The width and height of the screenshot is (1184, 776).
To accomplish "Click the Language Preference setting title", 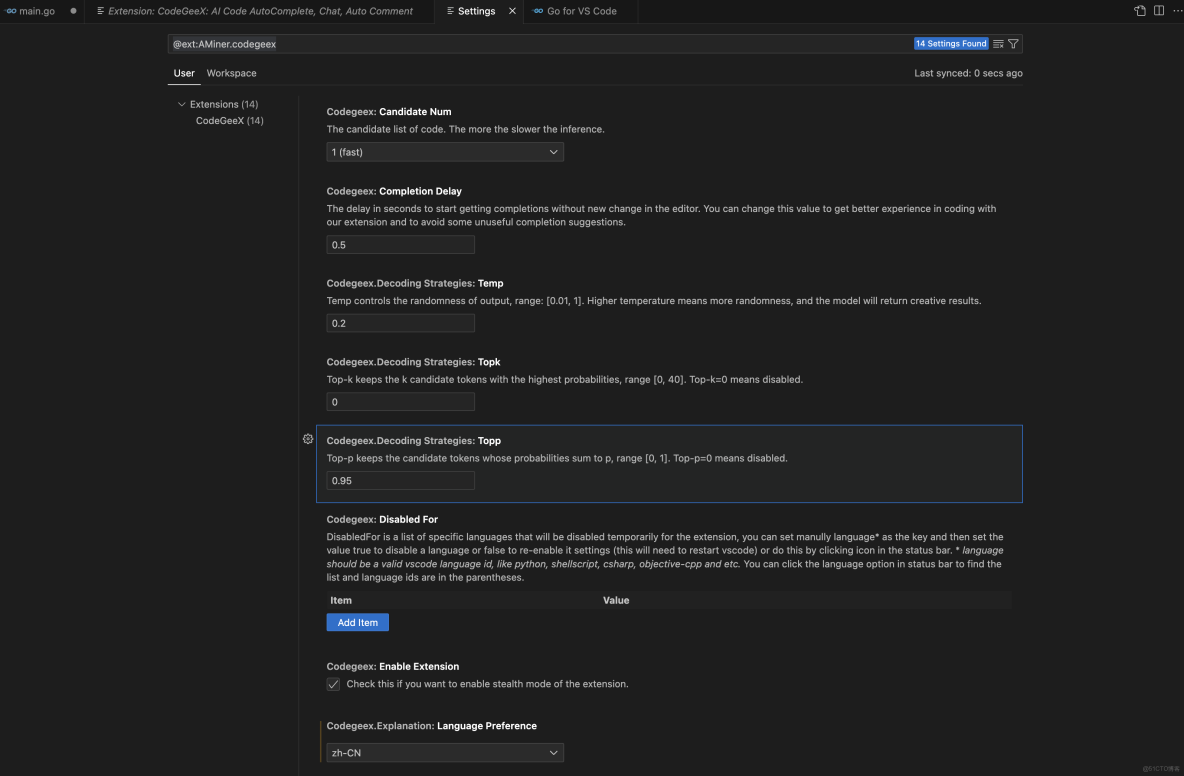I will pyautogui.click(x=431, y=726).
